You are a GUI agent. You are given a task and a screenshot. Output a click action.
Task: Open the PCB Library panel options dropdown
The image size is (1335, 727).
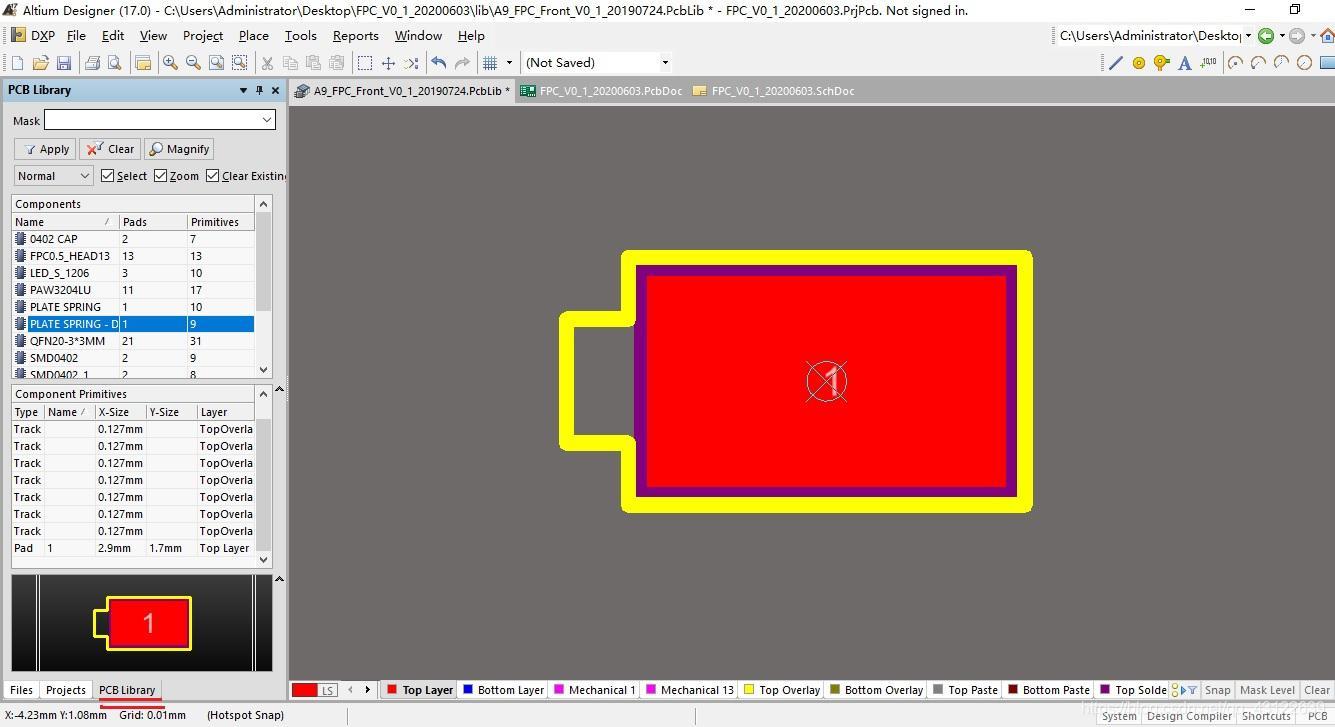click(243, 90)
